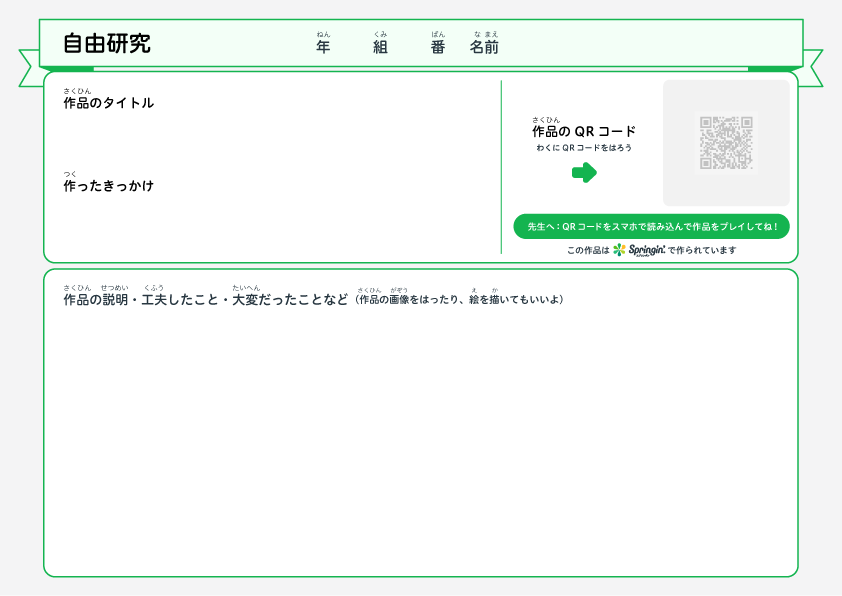Click the QR code image placeholder

coord(727,142)
